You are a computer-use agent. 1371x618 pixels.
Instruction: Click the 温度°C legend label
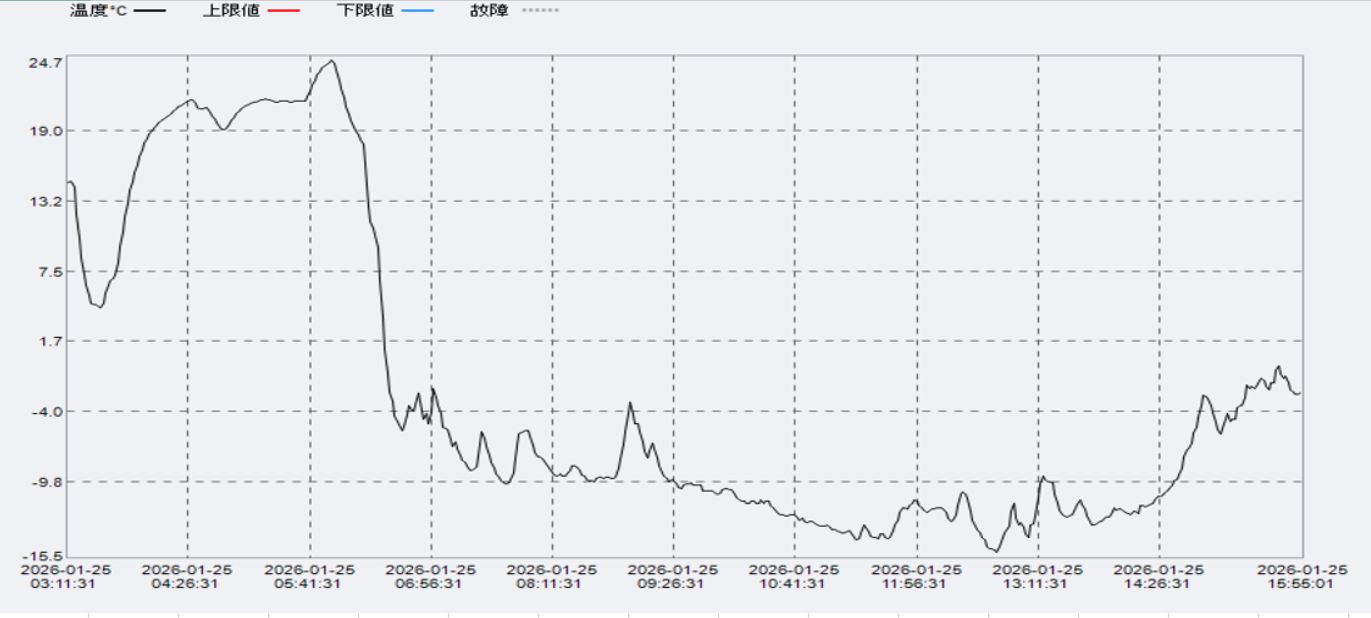(98, 11)
